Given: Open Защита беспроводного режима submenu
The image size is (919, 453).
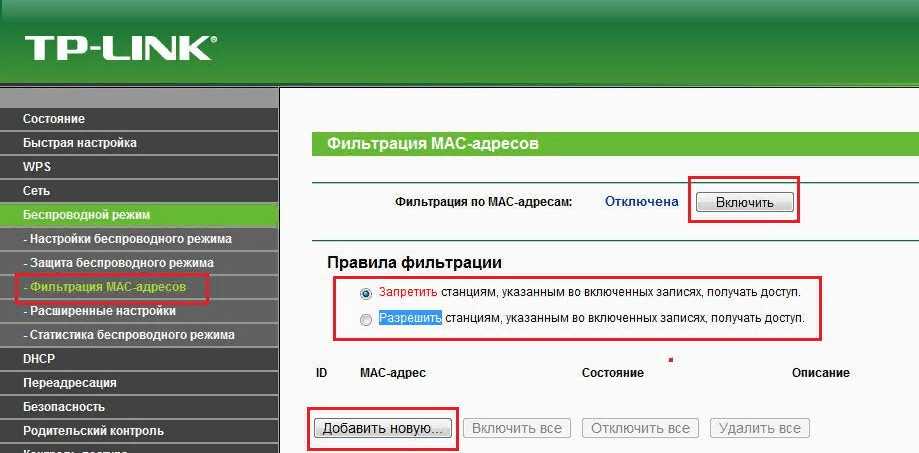Looking at the screenshot, I should pyautogui.click(x=118, y=263).
